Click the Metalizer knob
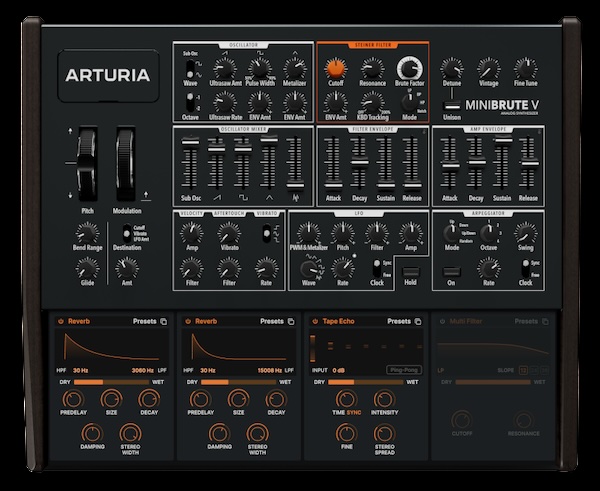600x491 pixels. 295,69
